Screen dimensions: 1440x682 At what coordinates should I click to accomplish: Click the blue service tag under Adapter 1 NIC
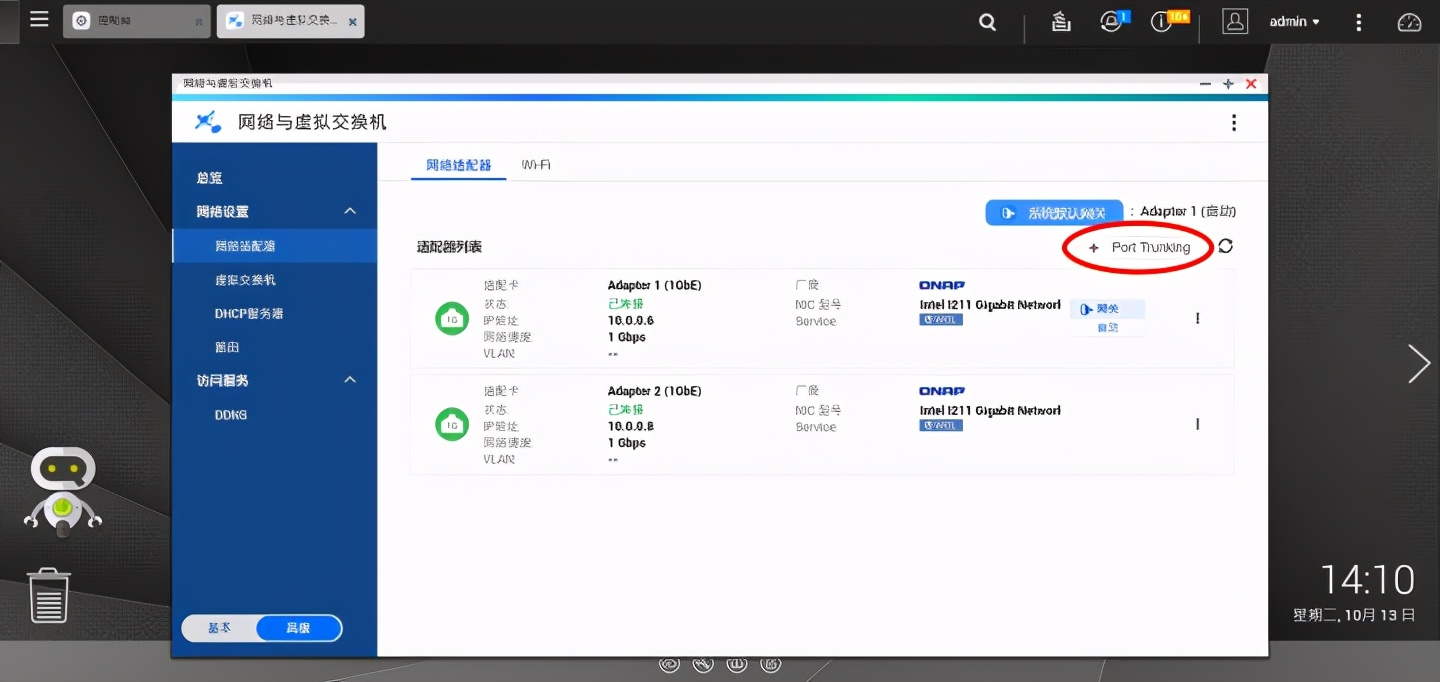941,320
